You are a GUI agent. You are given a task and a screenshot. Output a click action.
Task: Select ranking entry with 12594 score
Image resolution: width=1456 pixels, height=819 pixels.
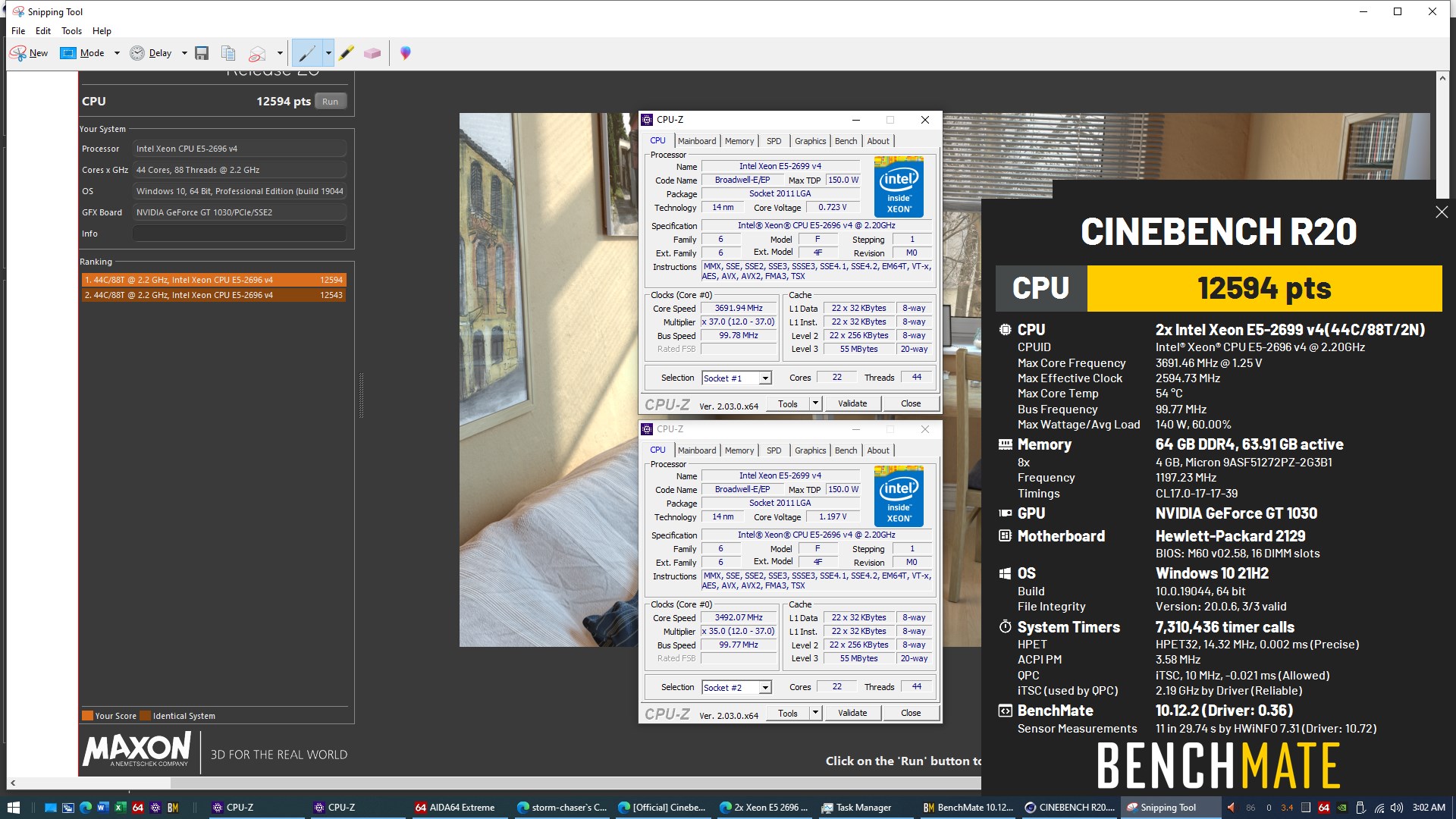click(x=214, y=280)
